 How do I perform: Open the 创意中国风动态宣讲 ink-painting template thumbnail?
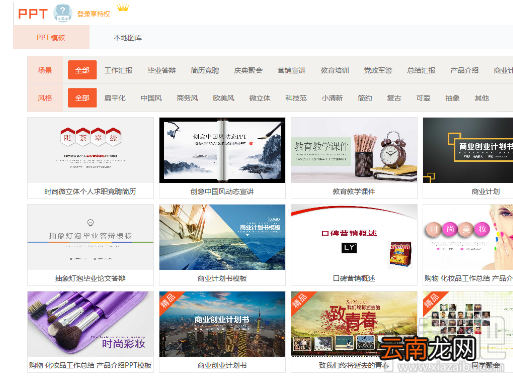[x=222, y=150]
